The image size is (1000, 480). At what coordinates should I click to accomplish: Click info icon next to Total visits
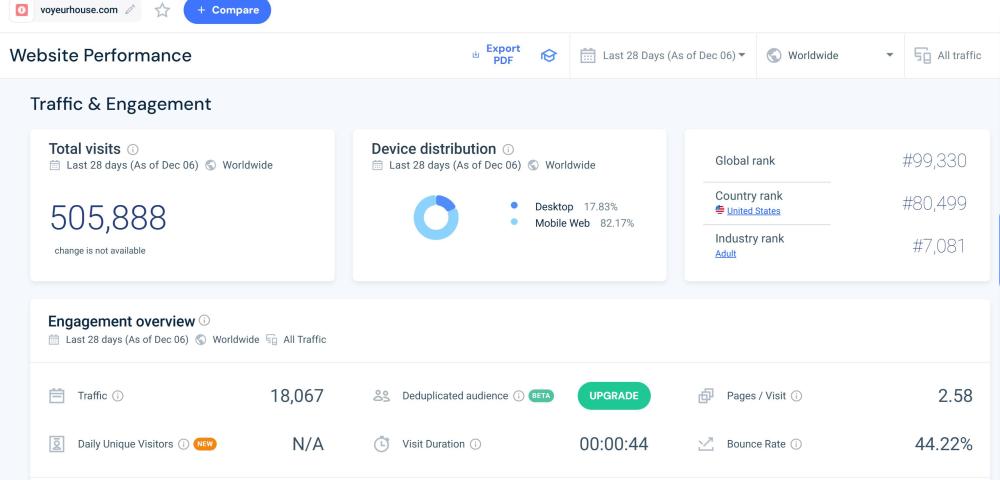(133, 149)
